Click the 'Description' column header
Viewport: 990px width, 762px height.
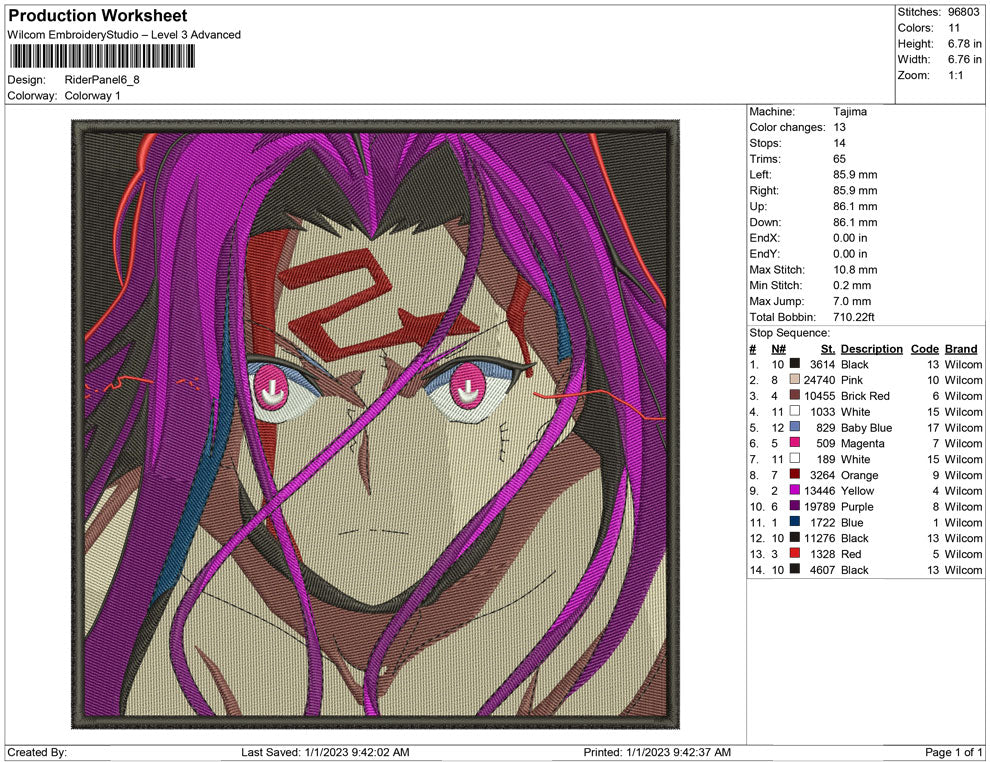871,349
